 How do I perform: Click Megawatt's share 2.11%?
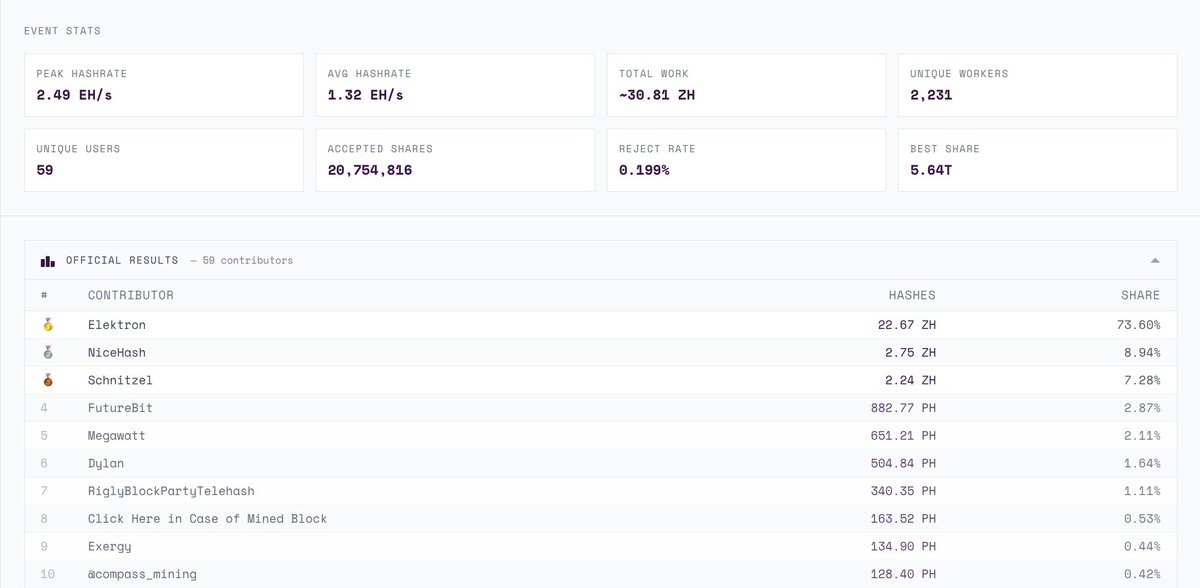coord(1143,436)
